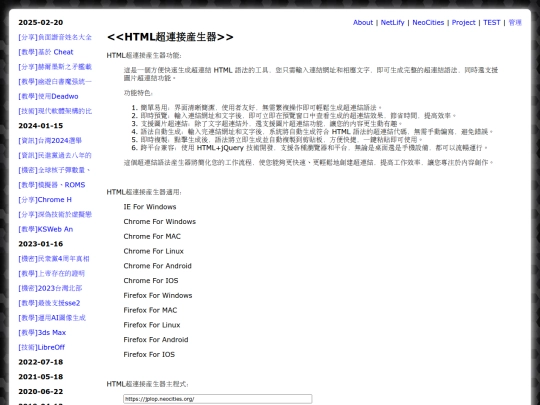Open the [分享]Chrome H article link

click(45, 200)
